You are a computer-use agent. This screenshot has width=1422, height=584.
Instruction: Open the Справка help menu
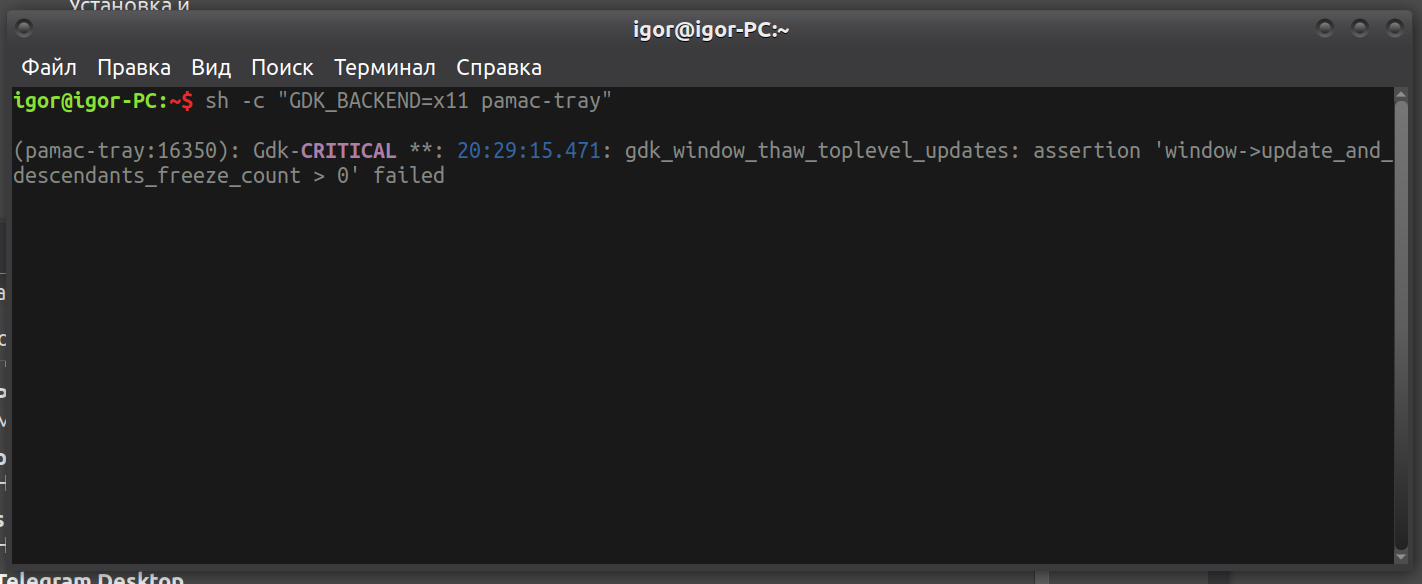pos(499,68)
